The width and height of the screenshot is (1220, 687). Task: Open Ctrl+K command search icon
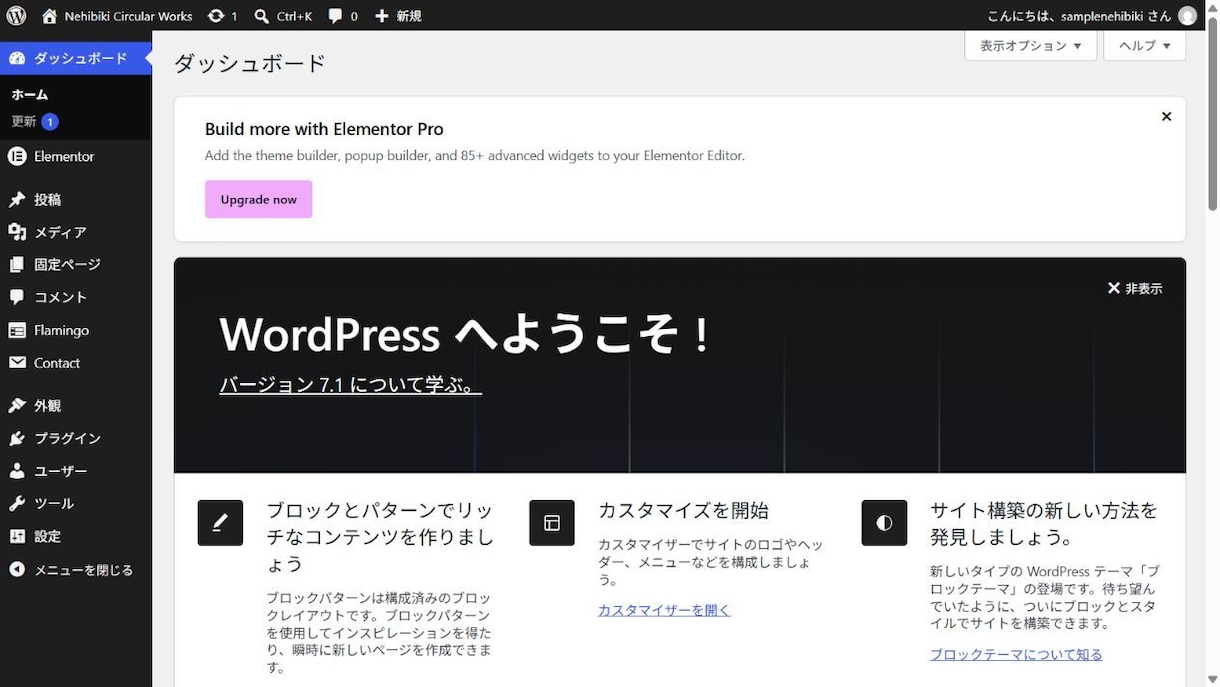[262, 16]
